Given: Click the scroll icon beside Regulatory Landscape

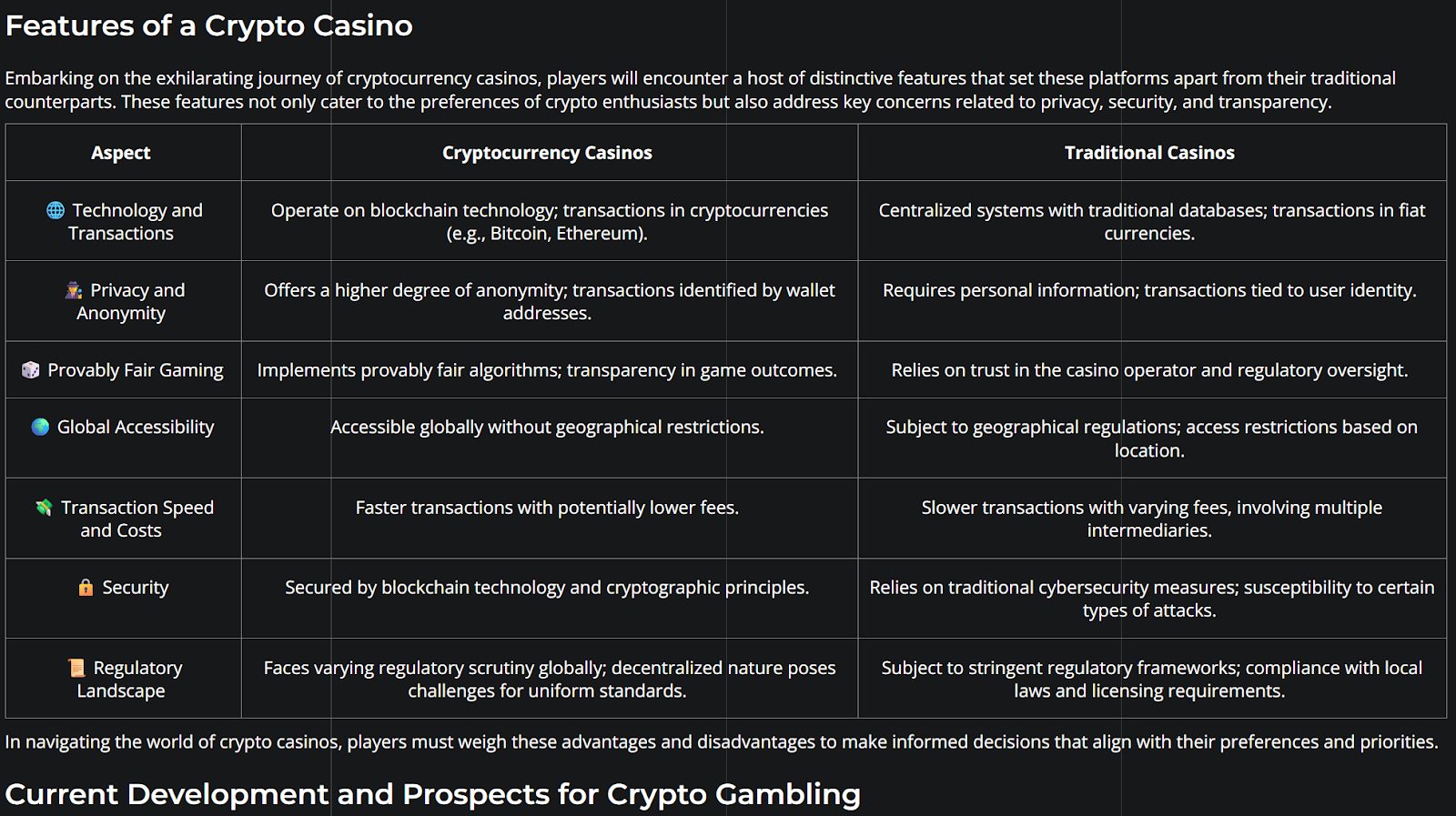Looking at the screenshot, I should pyautogui.click(x=76, y=668).
